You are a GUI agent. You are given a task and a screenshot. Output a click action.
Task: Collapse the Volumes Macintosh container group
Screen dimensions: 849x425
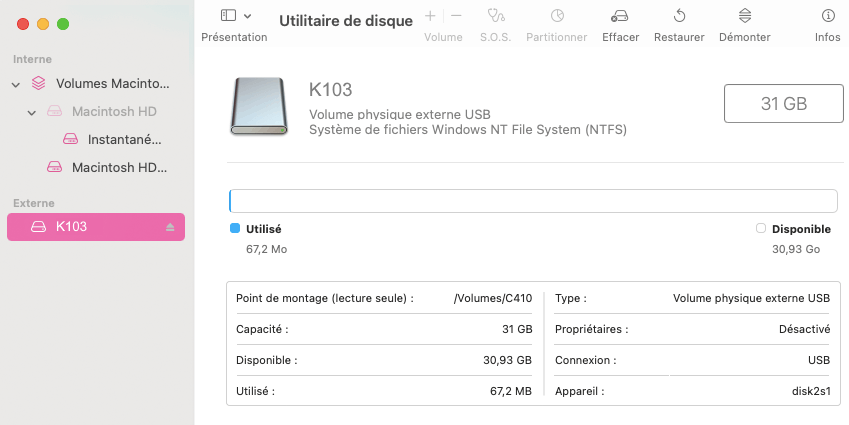[x=16, y=84]
